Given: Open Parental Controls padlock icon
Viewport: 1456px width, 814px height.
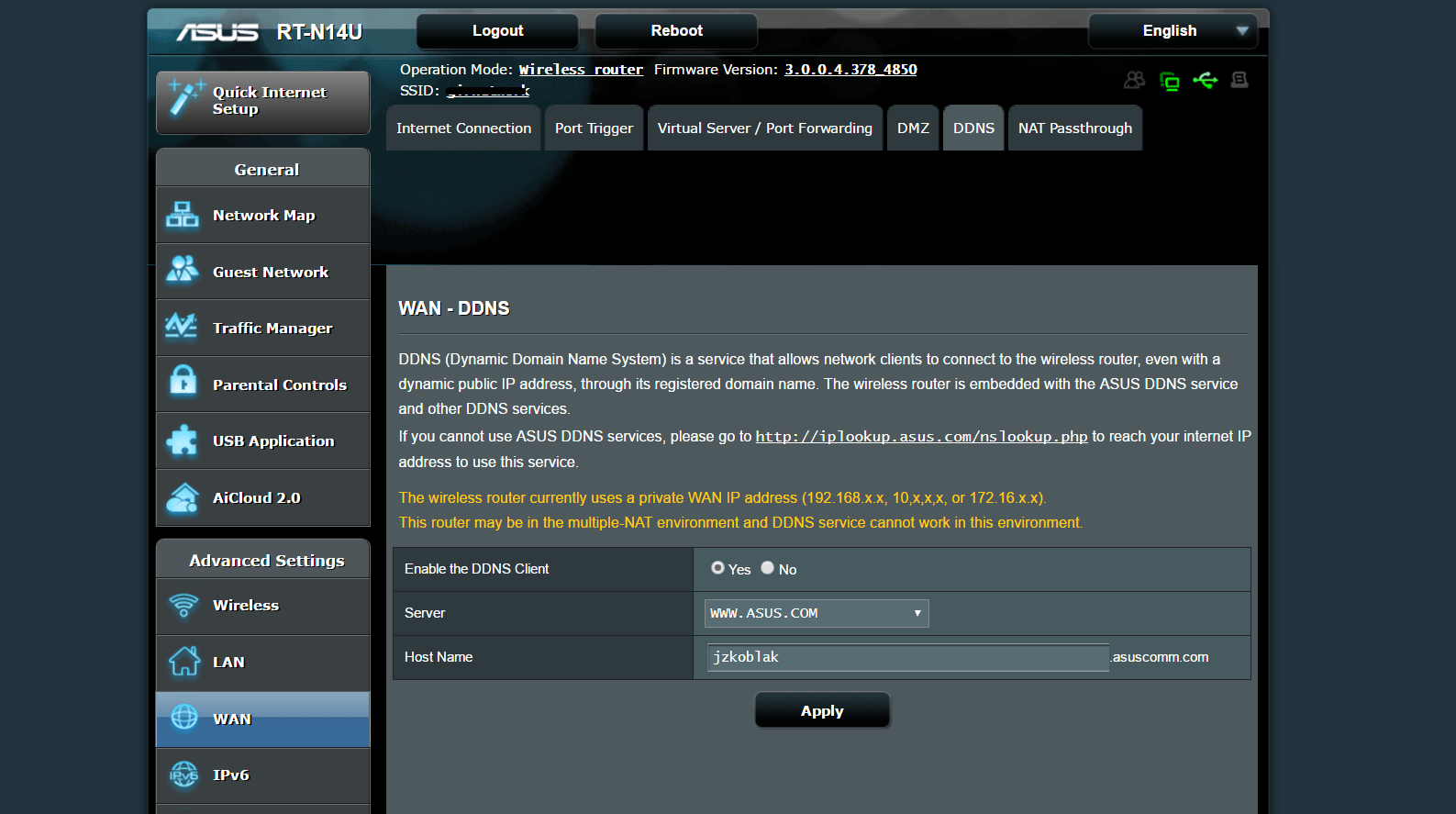Looking at the screenshot, I should pyautogui.click(x=183, y=383).
